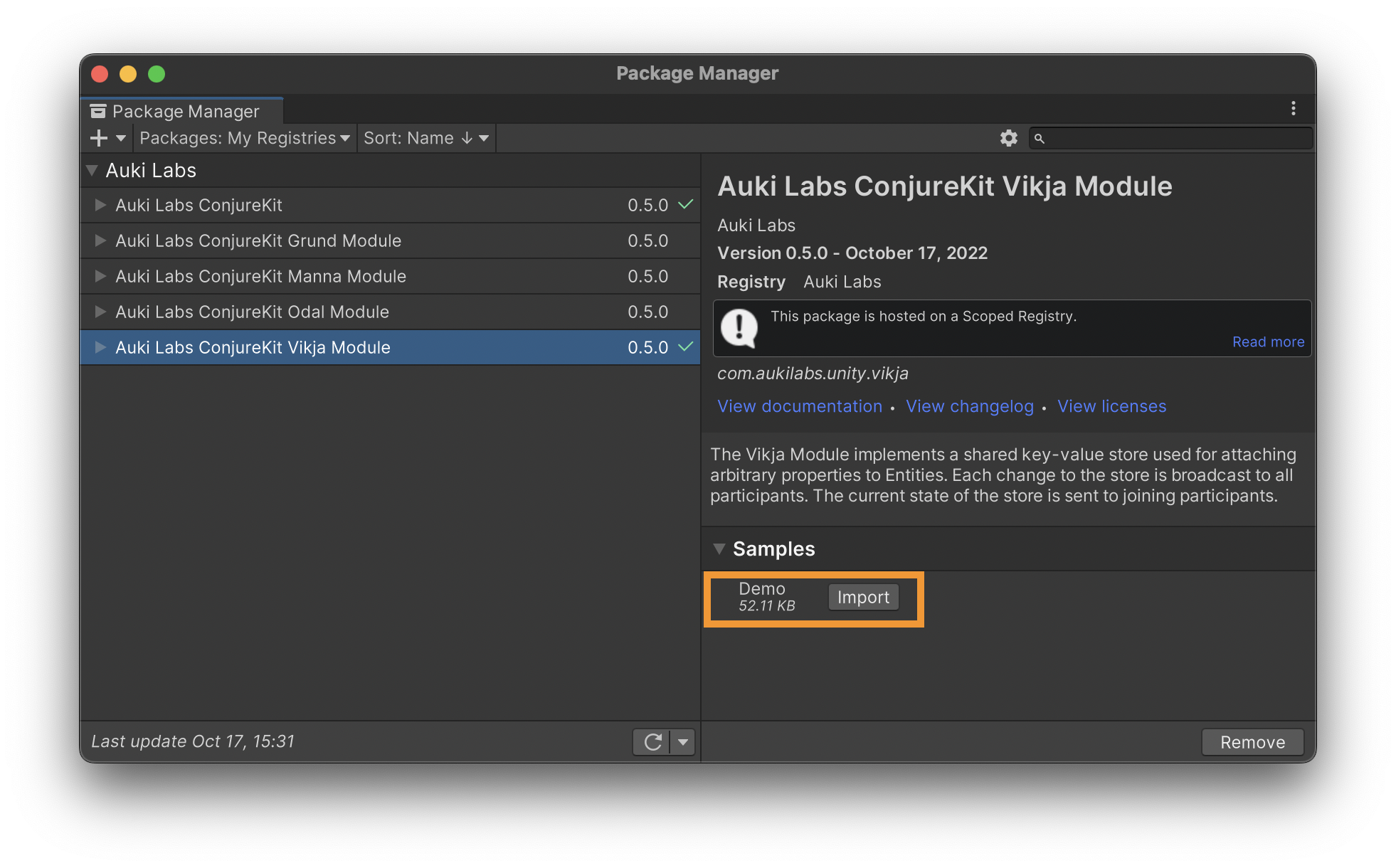Collapse the Auki Labs group

[x=92, y=170]
